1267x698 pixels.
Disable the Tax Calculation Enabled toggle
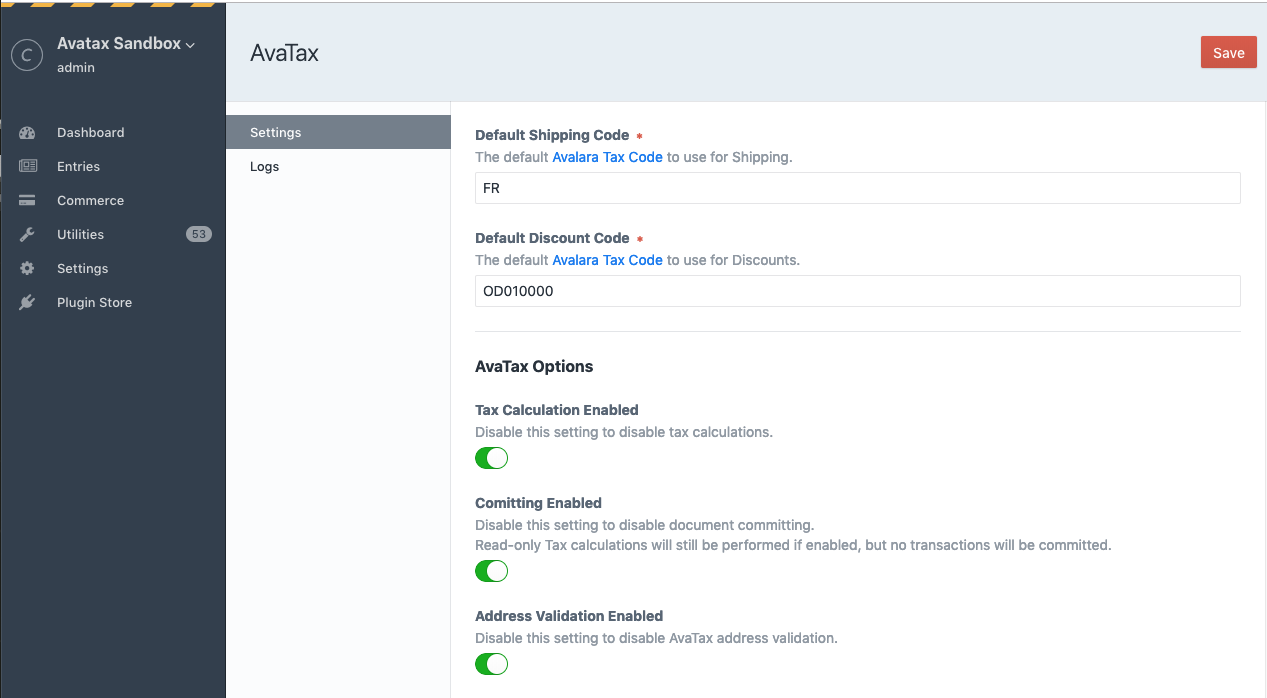491,458
